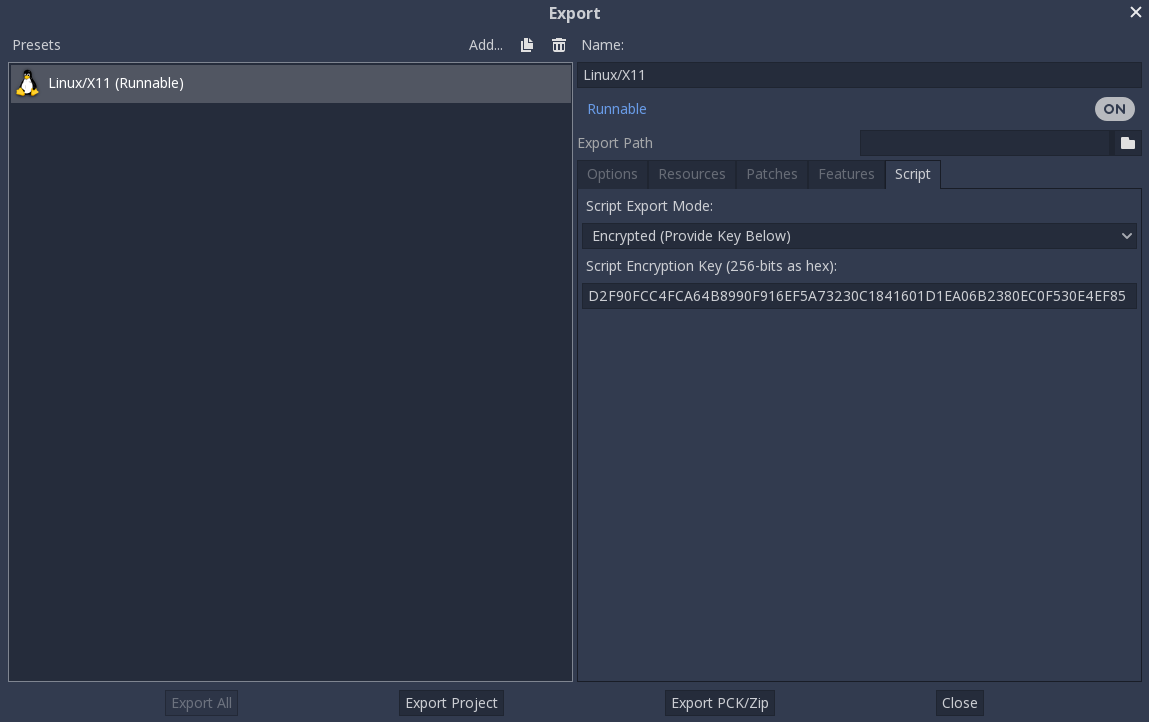The height and width of the screenshot is (722, 1149).
Task: Open the Patches tab
Action: coord(772,174)
